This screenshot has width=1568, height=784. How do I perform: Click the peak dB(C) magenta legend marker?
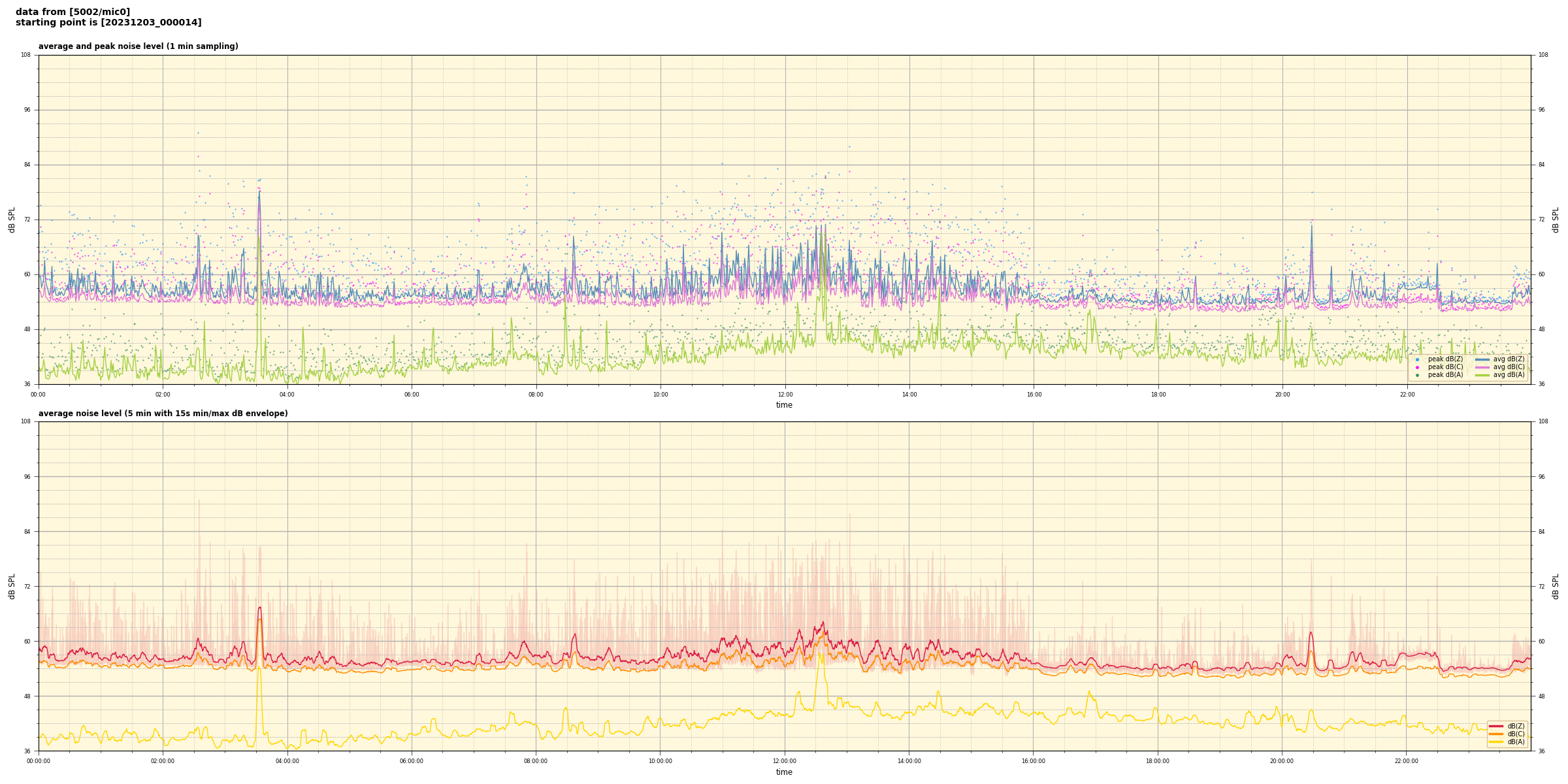(x=1417, y=367)
